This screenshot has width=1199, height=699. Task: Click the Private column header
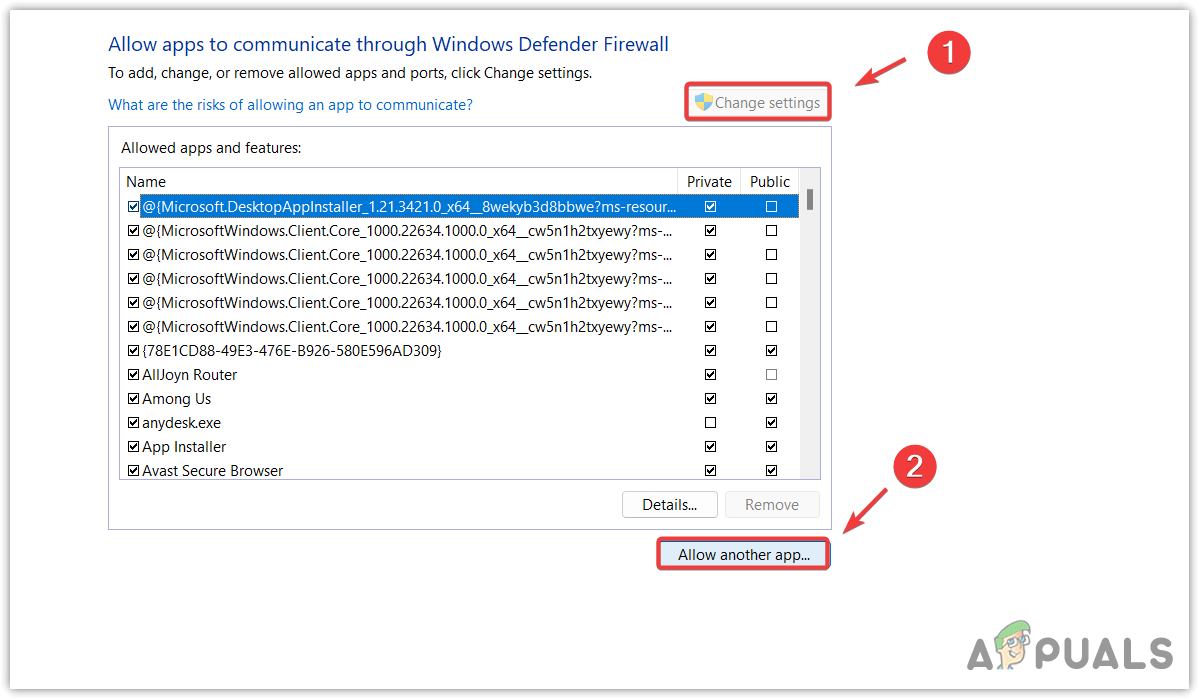point(709,181)
